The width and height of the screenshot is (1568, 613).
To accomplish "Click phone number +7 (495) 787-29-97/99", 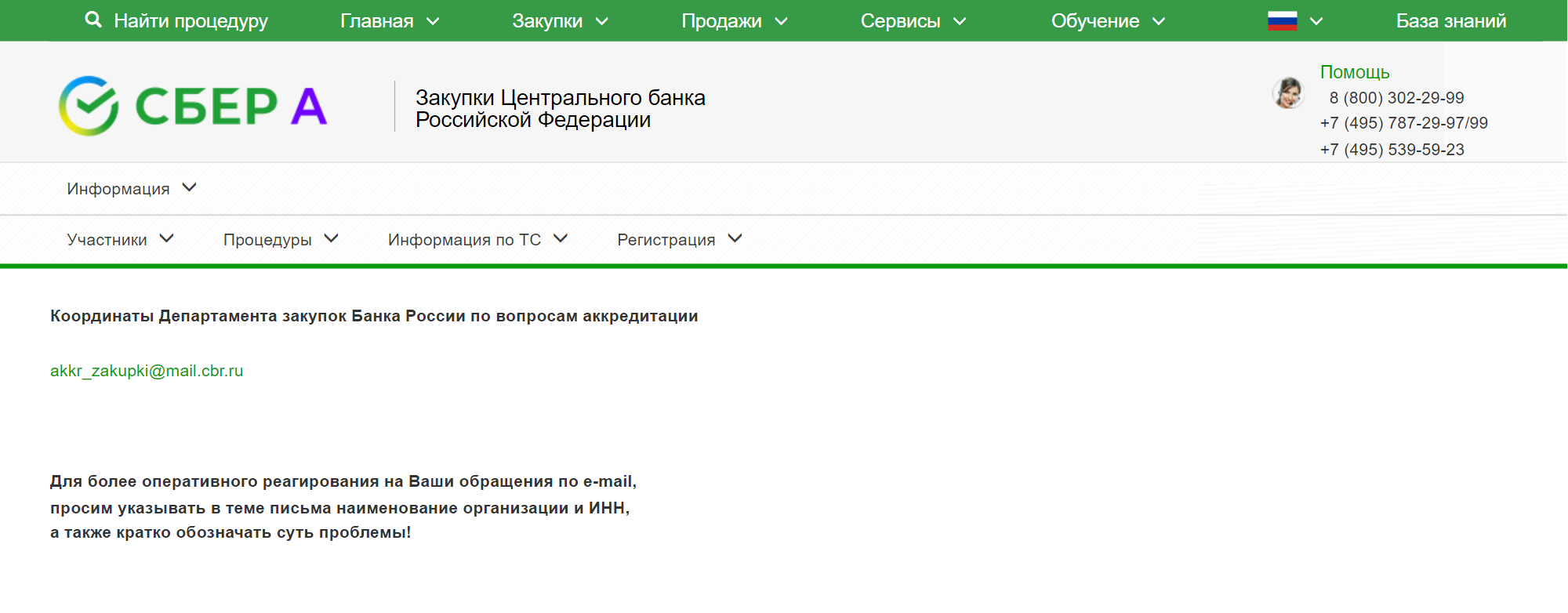I will (x=1404, y=123).
